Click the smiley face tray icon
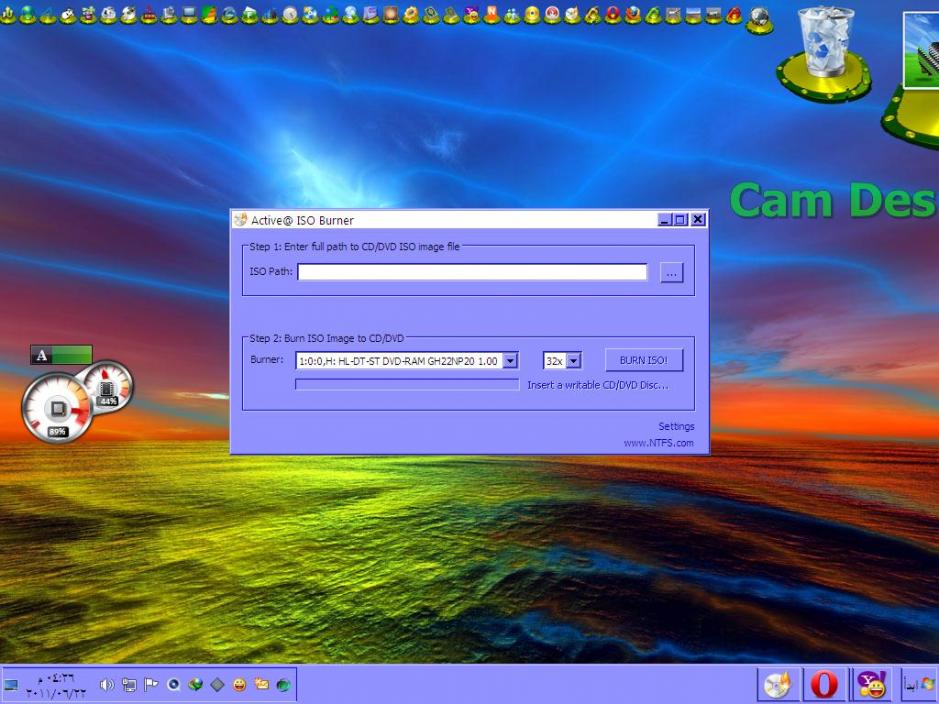Viewport: 939px width, 704px height. pyautogui.click(x=239, y=685)
